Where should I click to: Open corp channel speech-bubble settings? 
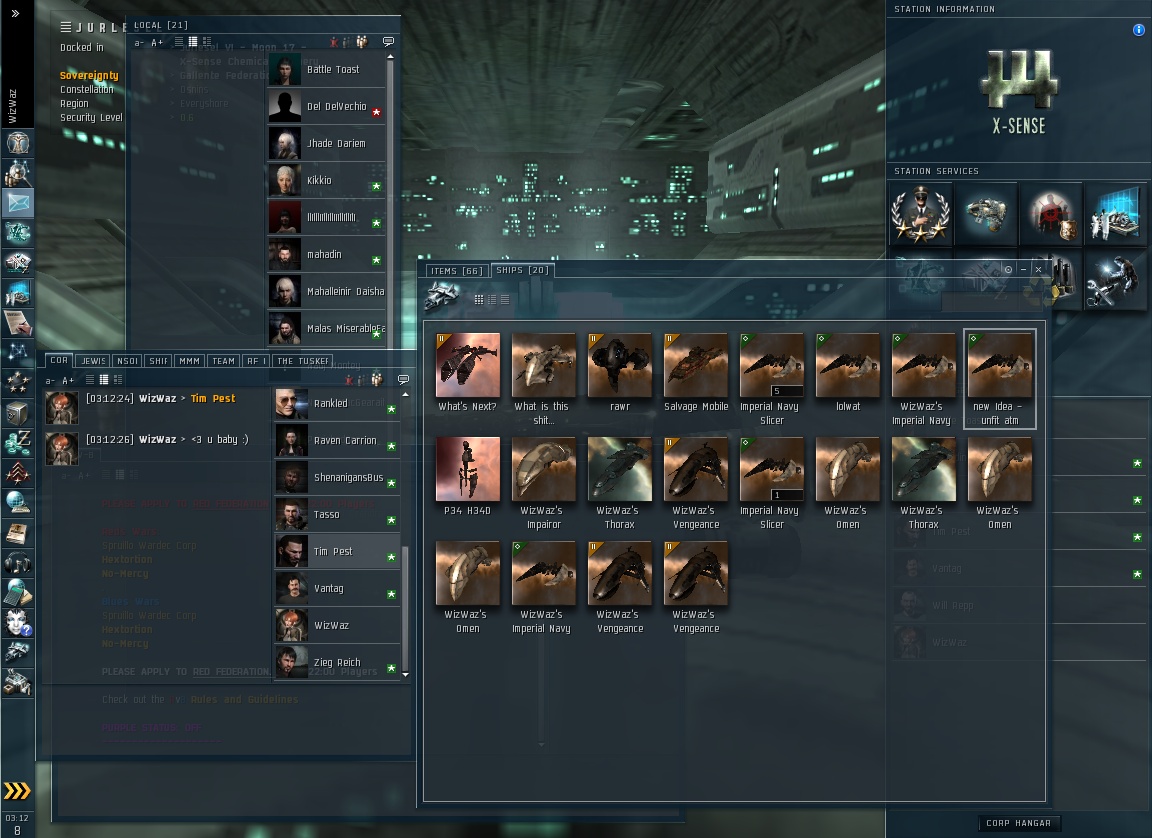[403, 380]
